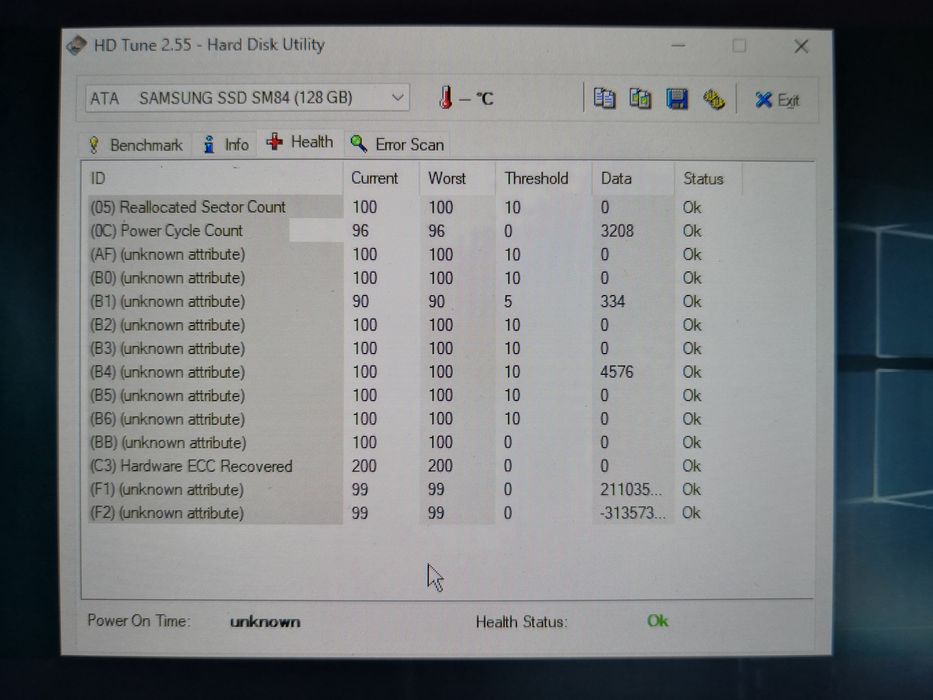Click the Data column header

click(633, 179)
